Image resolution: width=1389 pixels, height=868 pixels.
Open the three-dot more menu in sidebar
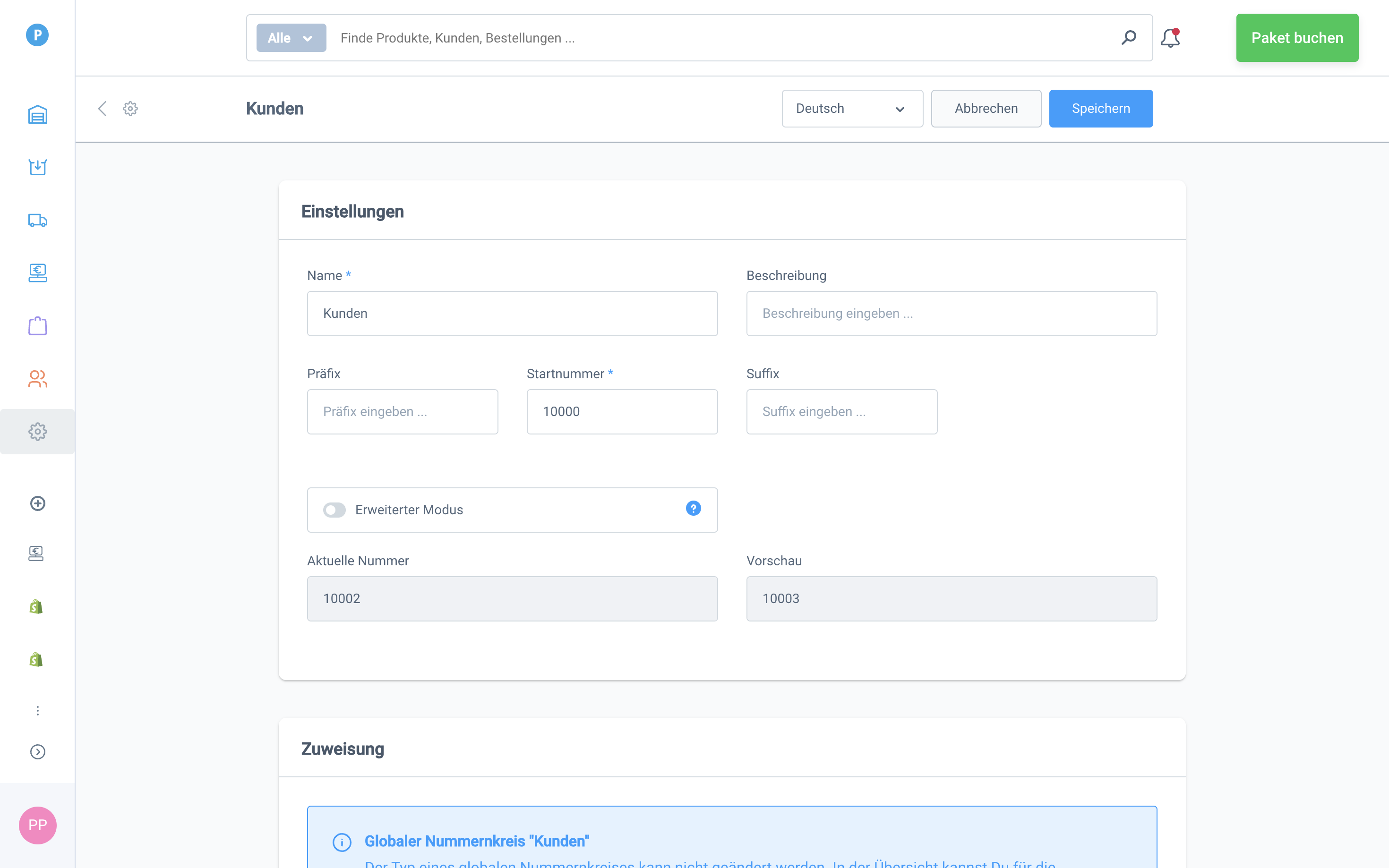37,711
